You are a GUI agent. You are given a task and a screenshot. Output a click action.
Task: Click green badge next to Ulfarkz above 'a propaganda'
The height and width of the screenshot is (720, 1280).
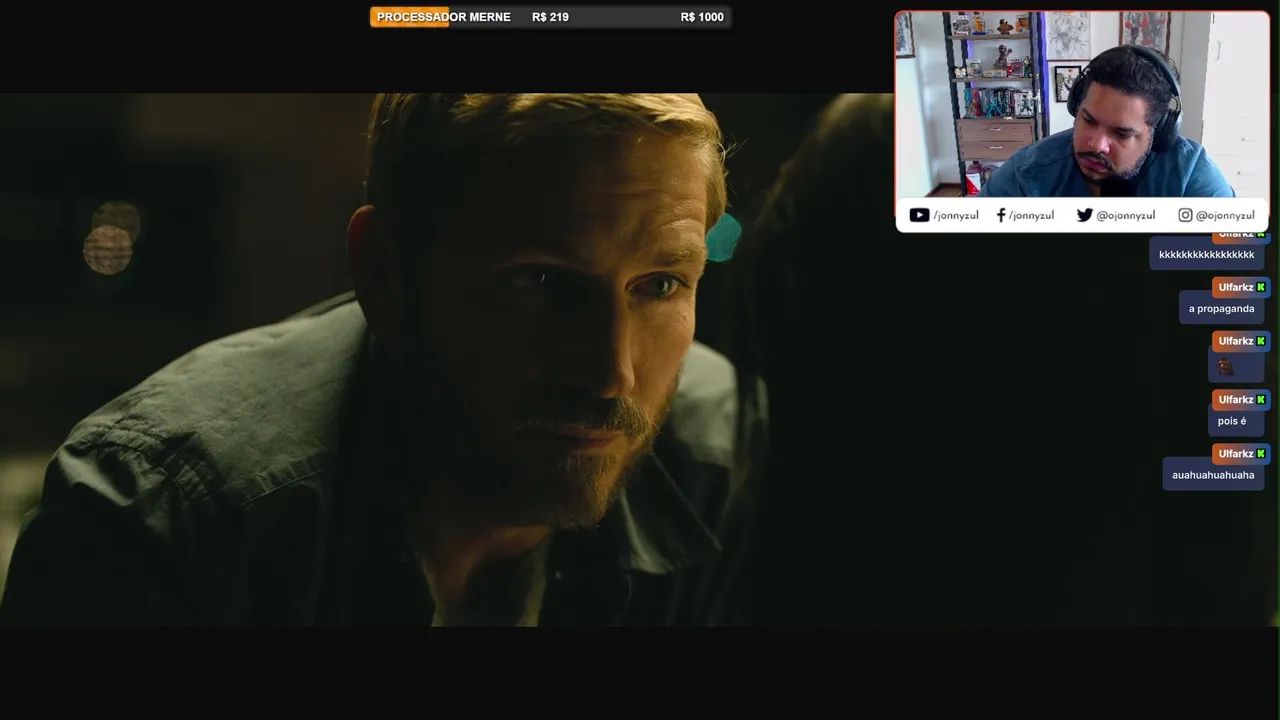(1261, 287)
